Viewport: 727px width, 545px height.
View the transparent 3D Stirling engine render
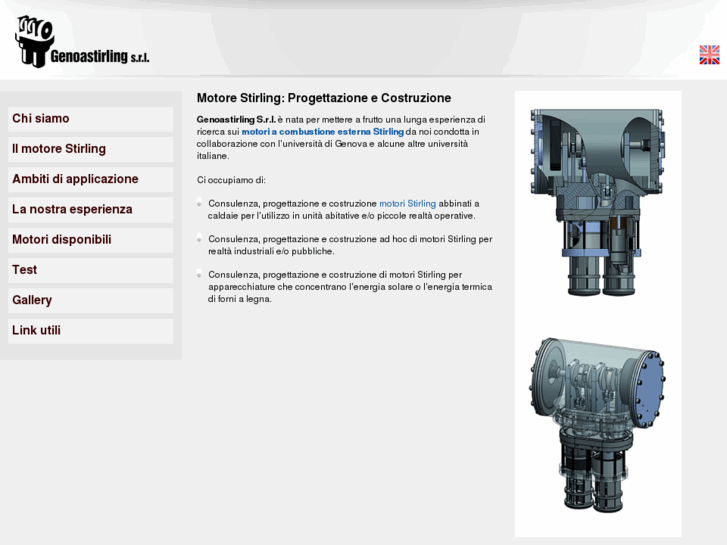coord(598,425)
